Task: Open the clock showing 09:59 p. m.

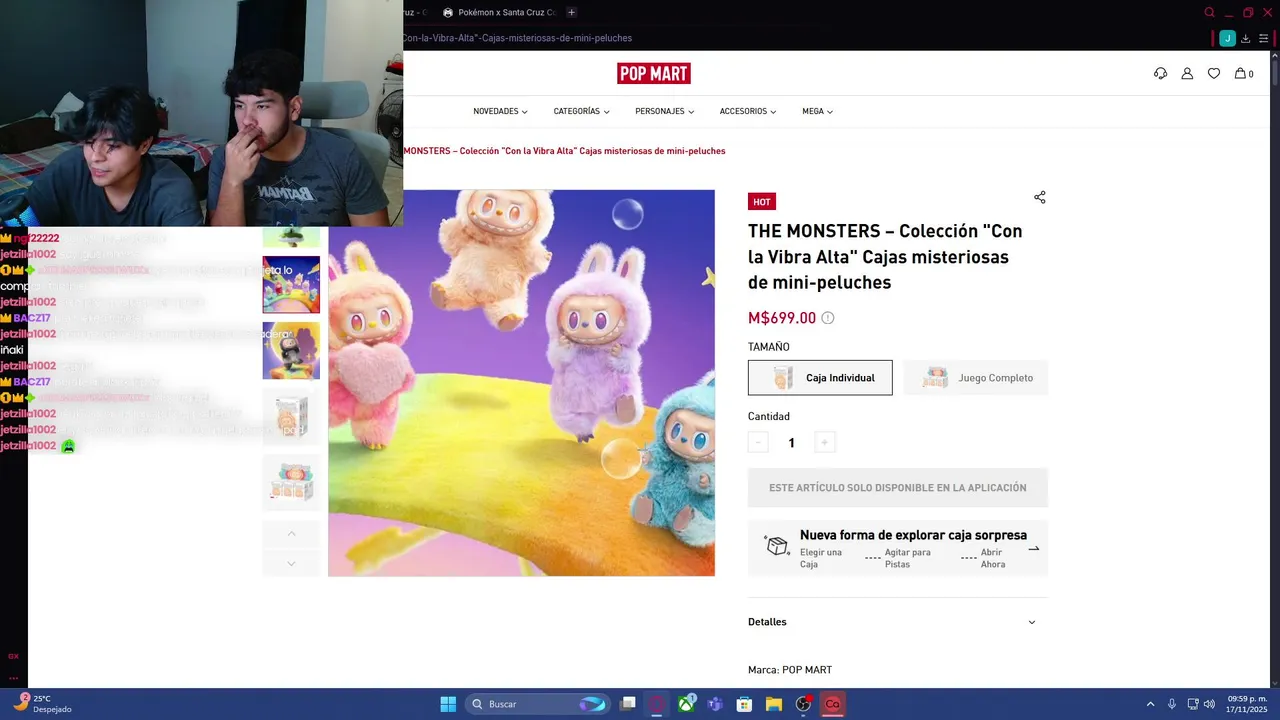Action: (1247, 704)
